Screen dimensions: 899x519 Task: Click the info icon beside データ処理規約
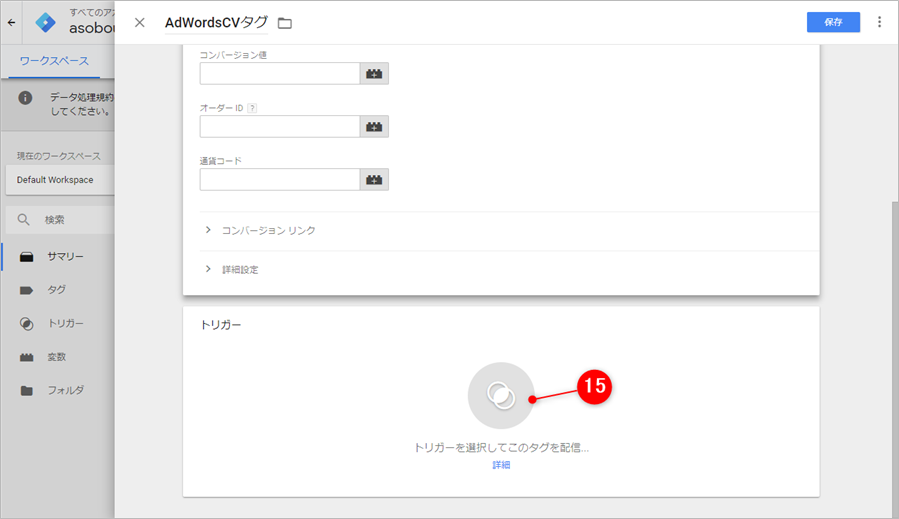point(25,97)
